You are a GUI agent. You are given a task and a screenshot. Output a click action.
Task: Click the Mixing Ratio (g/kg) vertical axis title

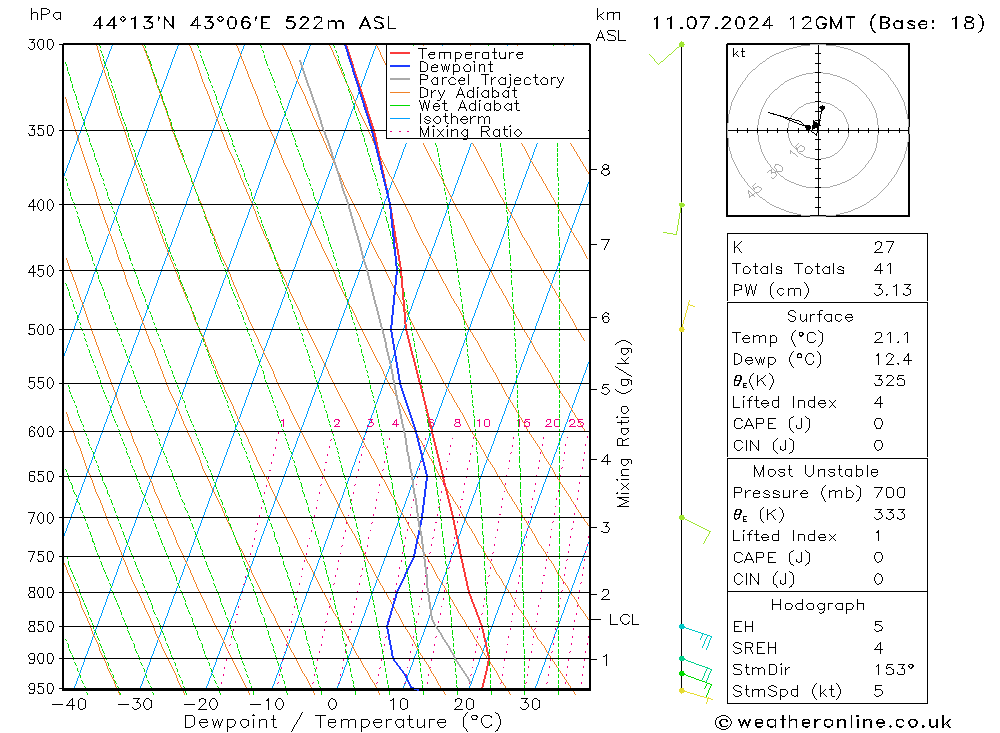click(x=623, y=424)
